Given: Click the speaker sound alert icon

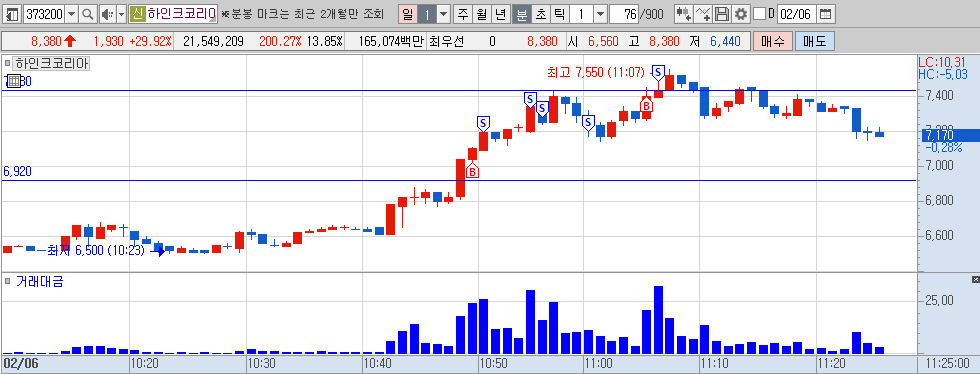Looking at the screenshot, I should (x=108, y=13).
